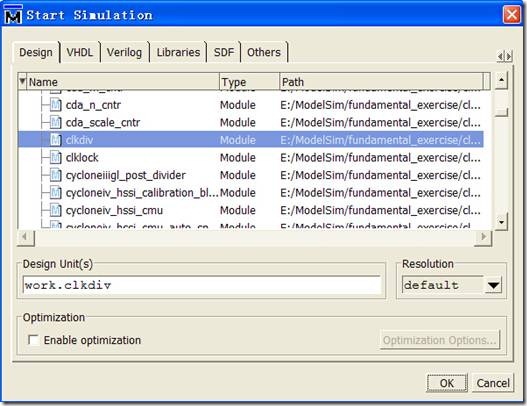Screen dimensions: 527x406
Task: Click the Cancel button
Action: (493, 383)
